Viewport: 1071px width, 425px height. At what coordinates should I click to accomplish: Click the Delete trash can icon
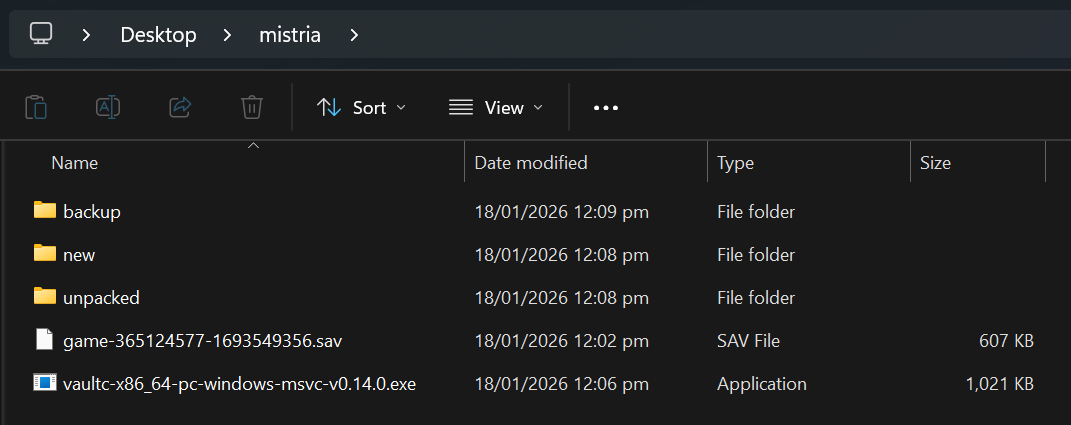point(252,107)
